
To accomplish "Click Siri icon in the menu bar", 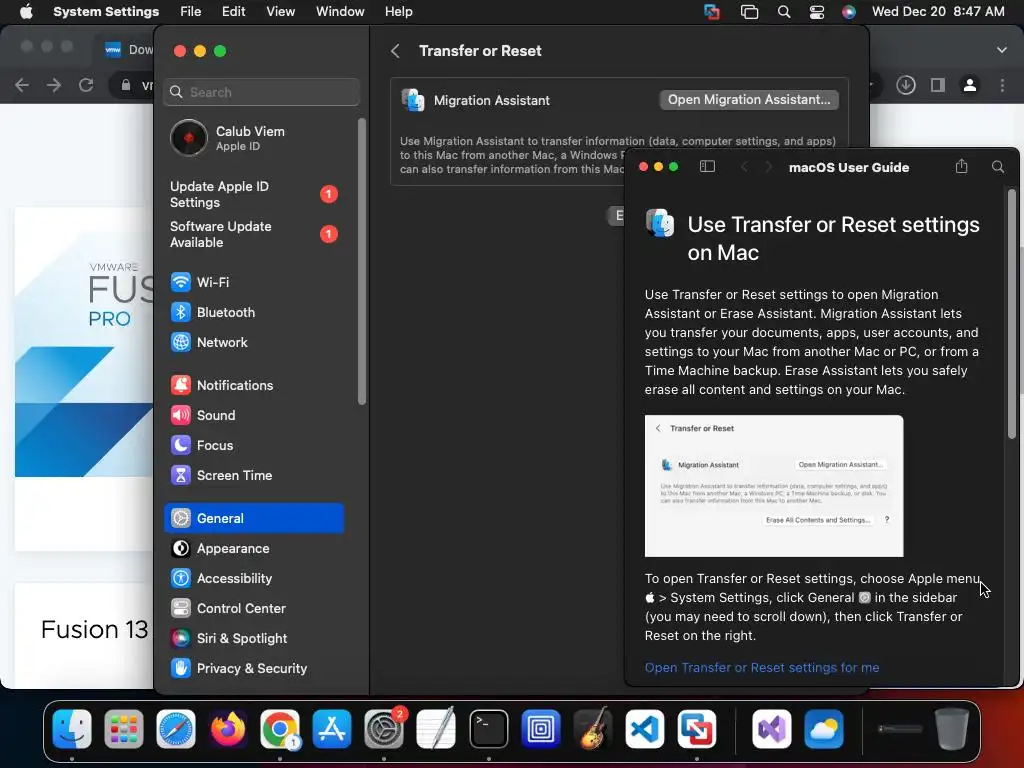I will pos(848,12).
